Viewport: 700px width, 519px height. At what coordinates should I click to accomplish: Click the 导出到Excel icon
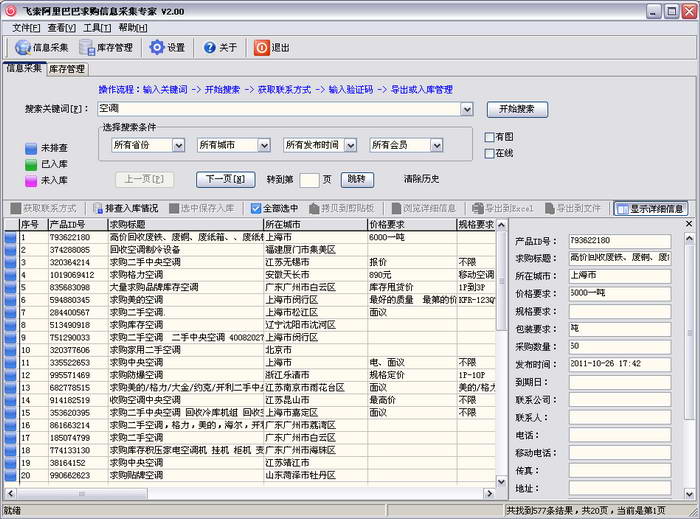(x=491, y=208)
